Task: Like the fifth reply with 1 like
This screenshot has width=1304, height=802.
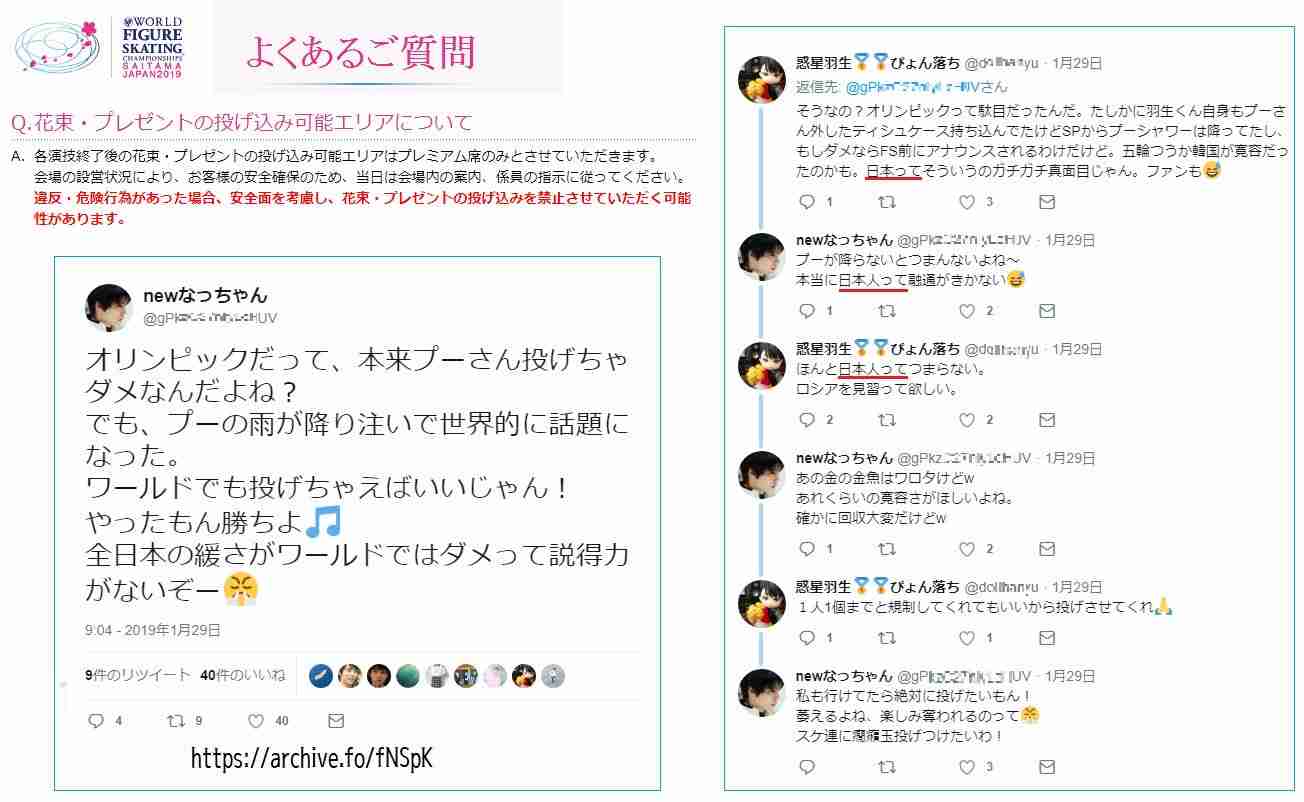Action: [x=966, y=637]
